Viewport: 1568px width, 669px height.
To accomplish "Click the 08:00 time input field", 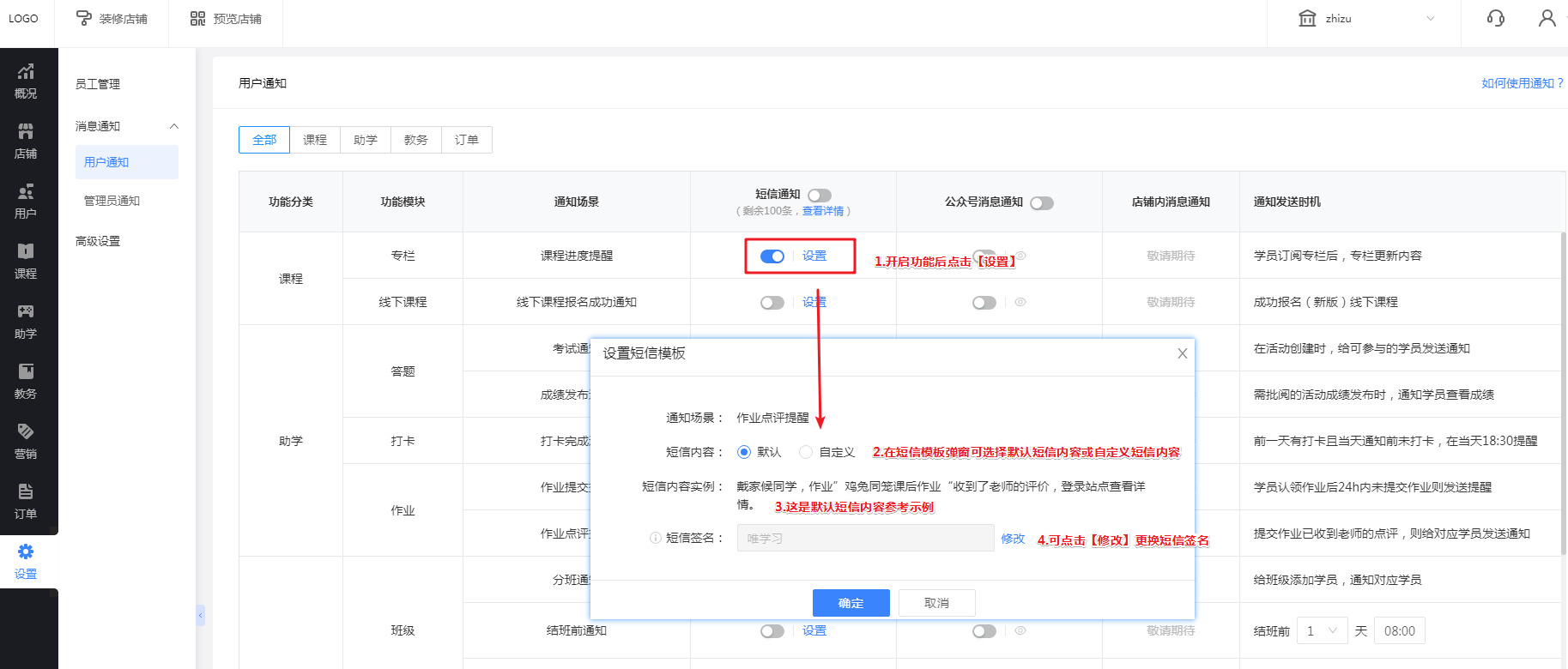I will click(x=1399, y=631).
